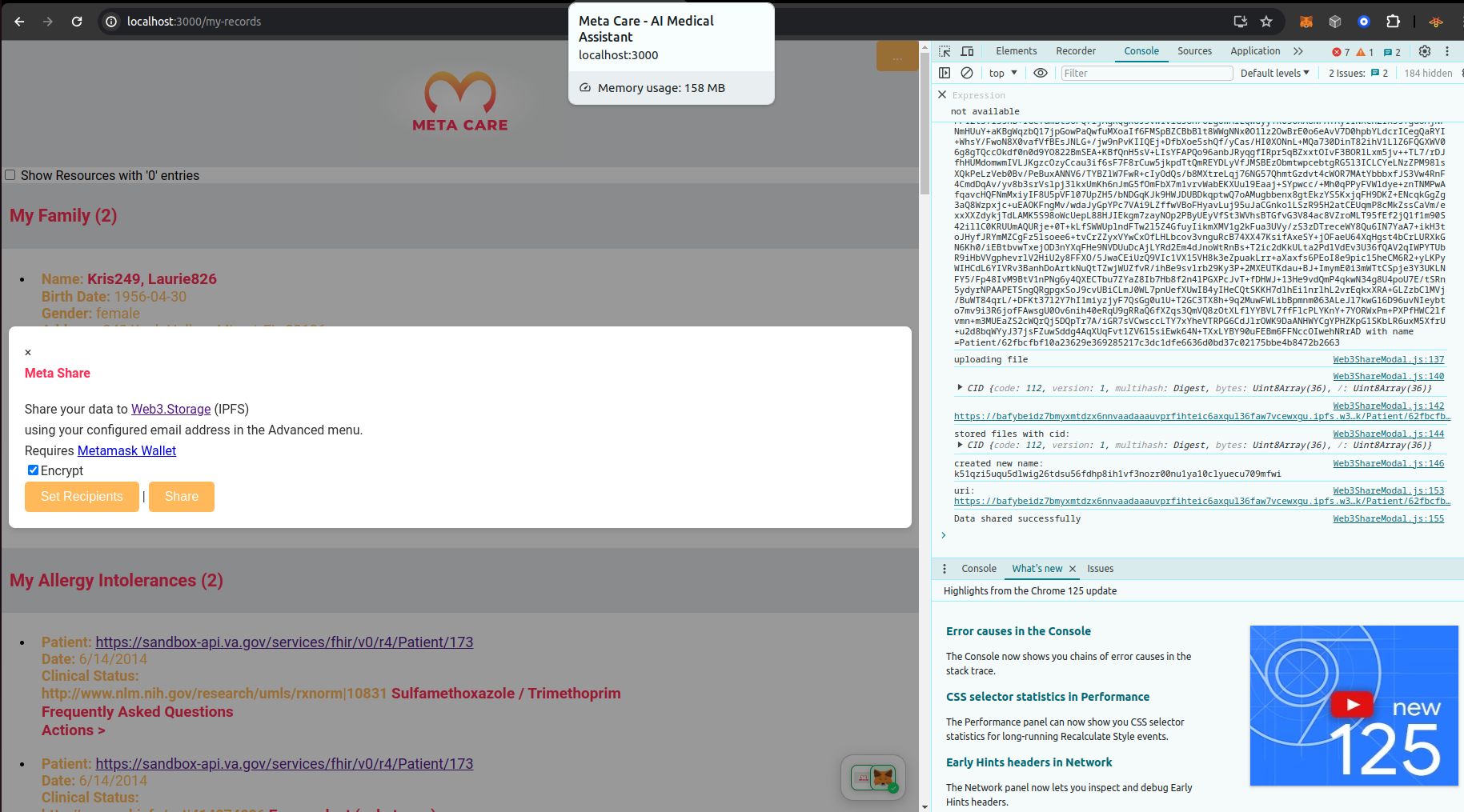Expand Actions > under Sulfamethoxazole allergy

(73, 730)
